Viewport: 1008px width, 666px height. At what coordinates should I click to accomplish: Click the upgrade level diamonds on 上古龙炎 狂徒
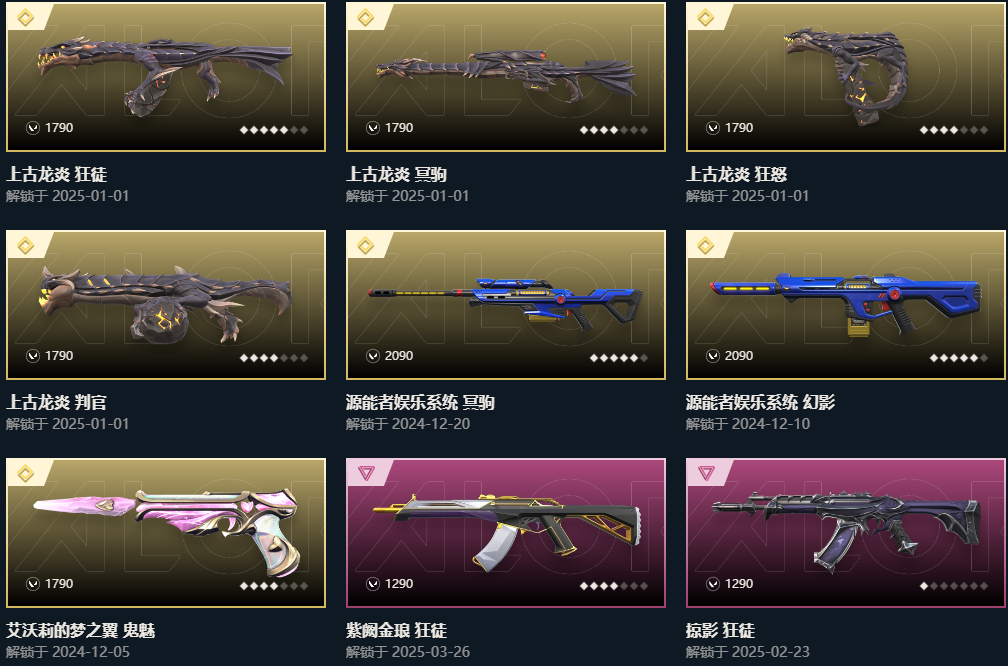(x=274, y=130)
